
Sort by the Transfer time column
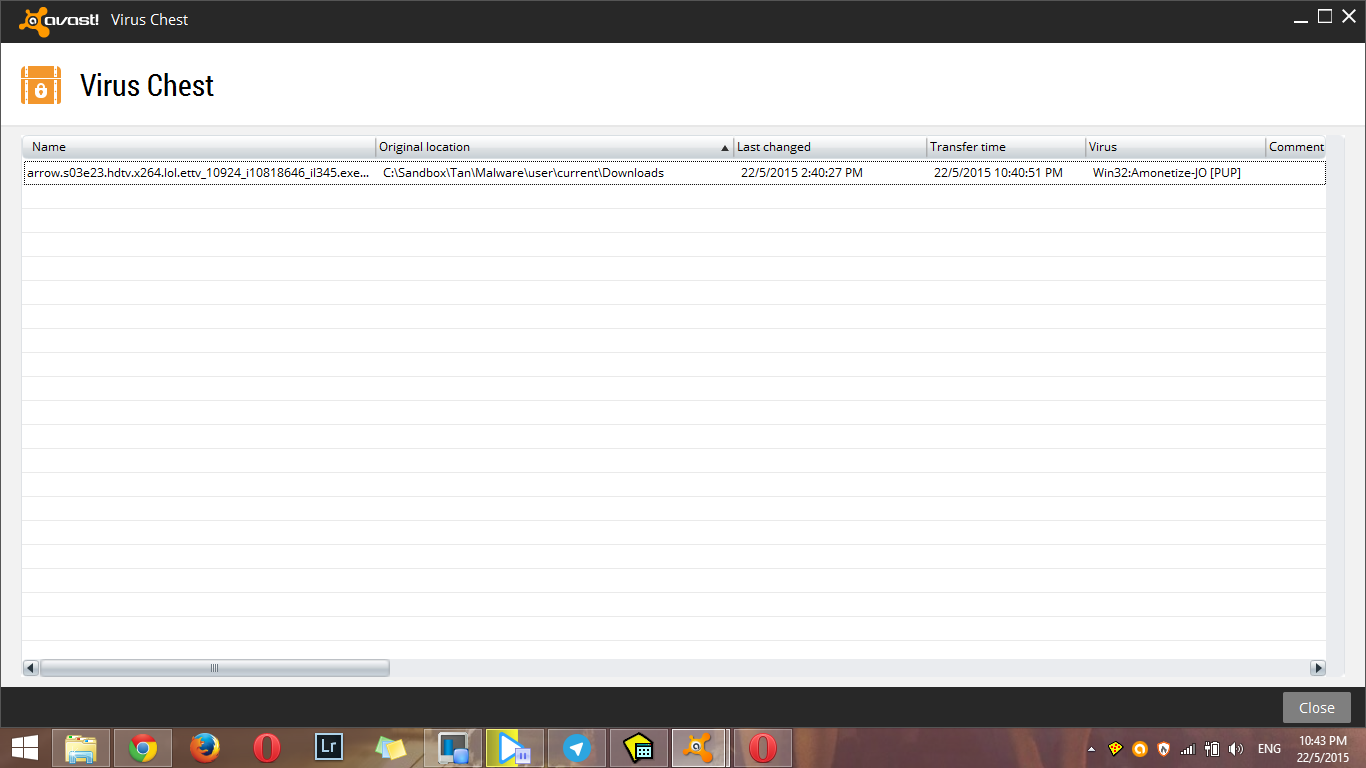1006,147
